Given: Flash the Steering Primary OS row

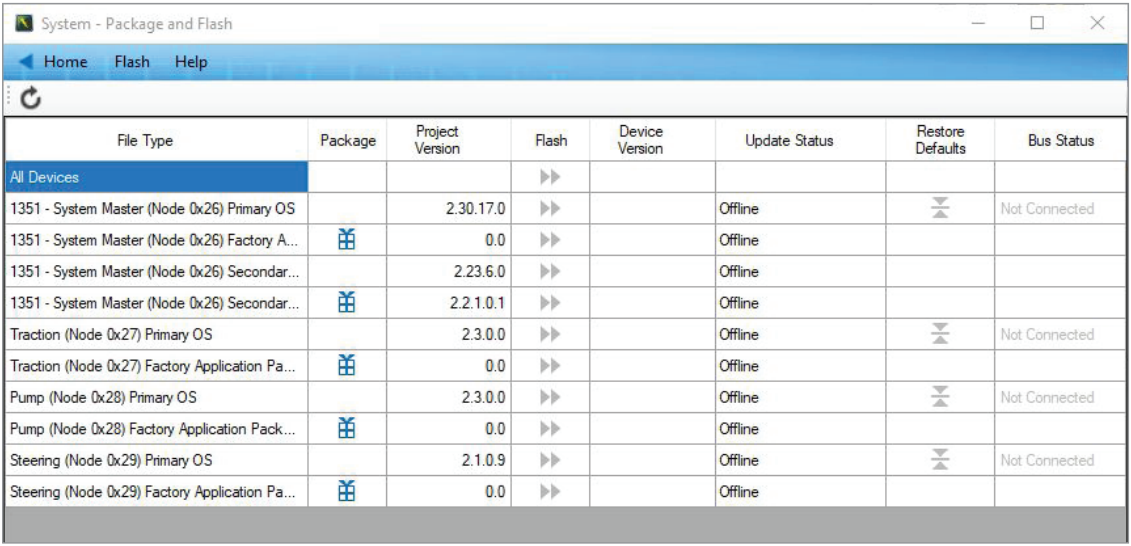Looking at the screenshot, I should pos(550,461).
